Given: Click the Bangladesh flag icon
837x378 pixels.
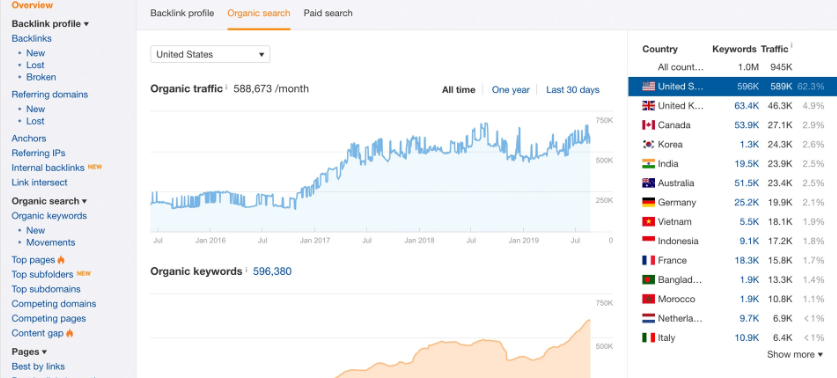Looking at the screenshot, I should pyautogui.click(x=649, y=280).
